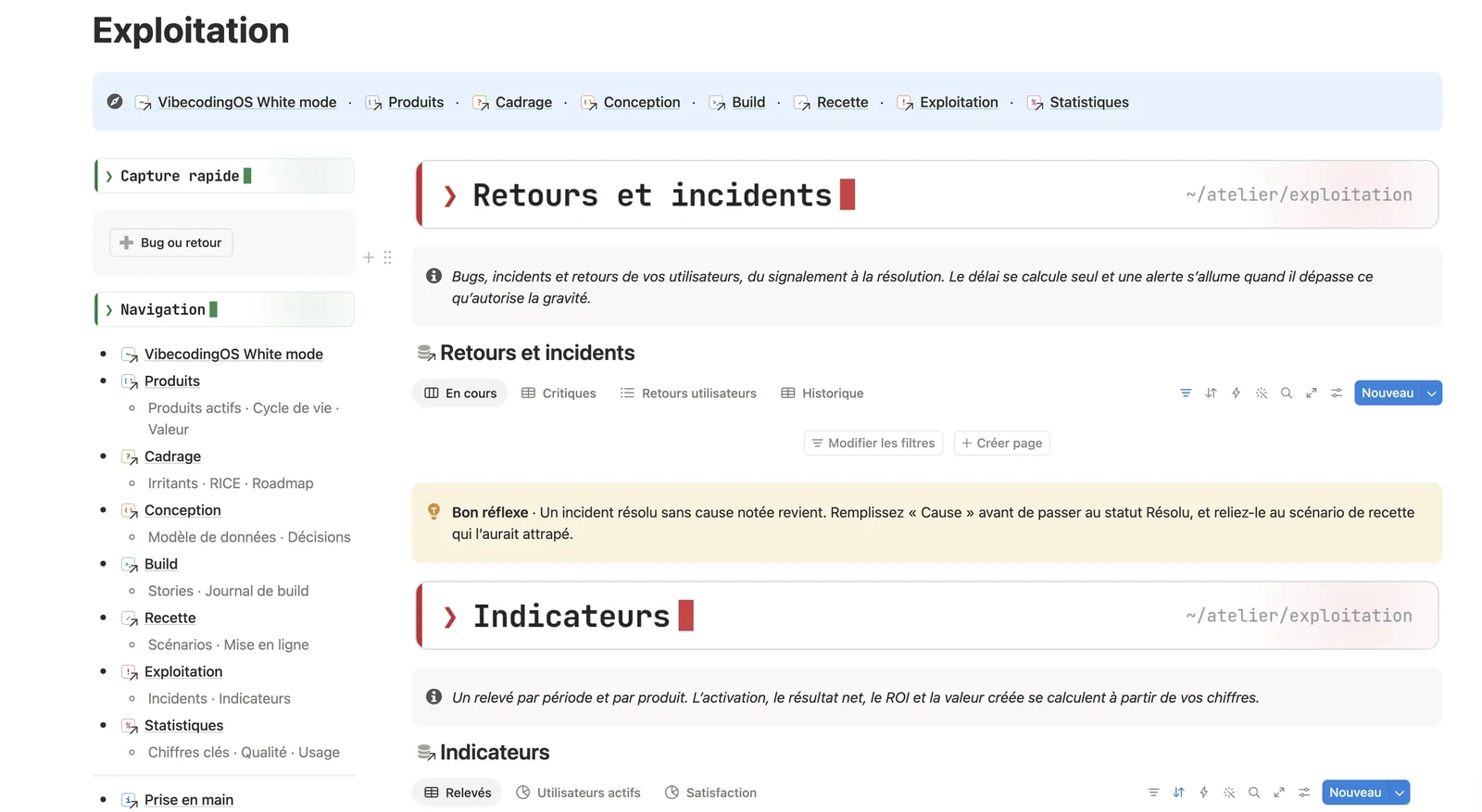1482x812 pixels.
Task: Click the AI sparkle icon for Retours et incidents
Action: [1262, 394]
